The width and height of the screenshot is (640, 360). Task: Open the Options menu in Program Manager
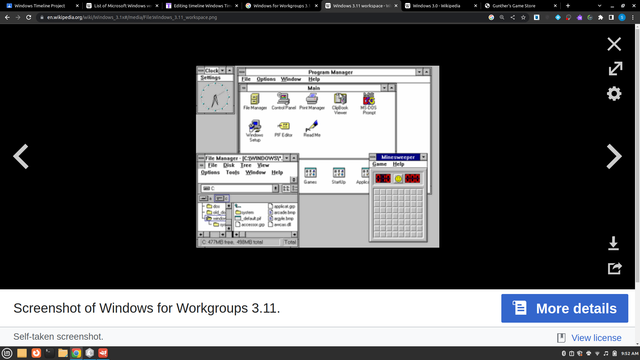pyautogui.click(x=266, y=79)
